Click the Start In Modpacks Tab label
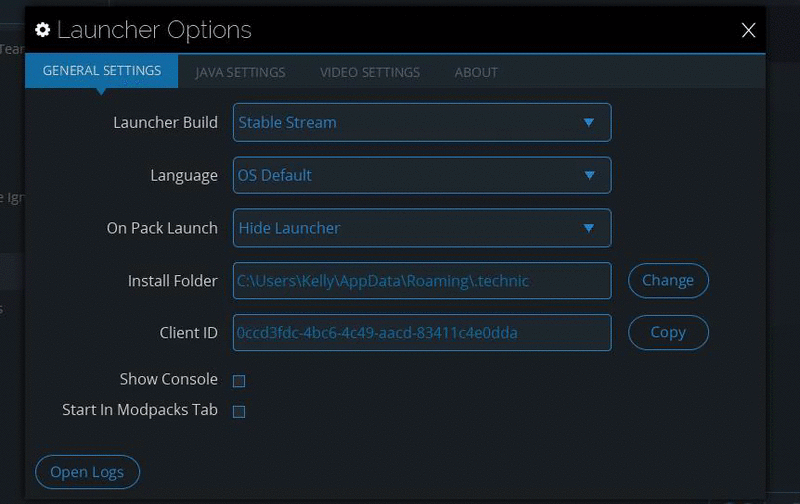This screenshot has height=504, width=800. click(140, 410)
